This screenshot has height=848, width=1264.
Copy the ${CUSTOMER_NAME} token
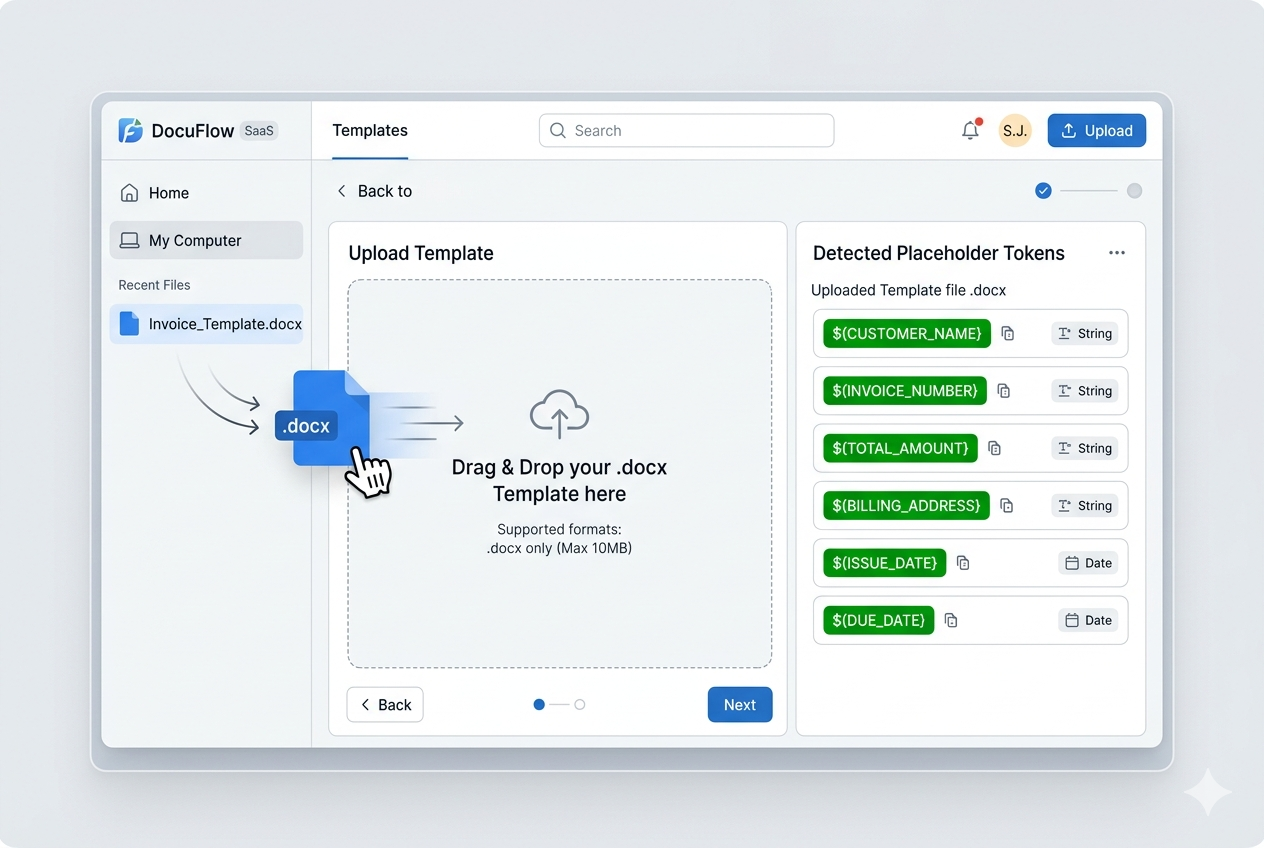pos(1008,334)
